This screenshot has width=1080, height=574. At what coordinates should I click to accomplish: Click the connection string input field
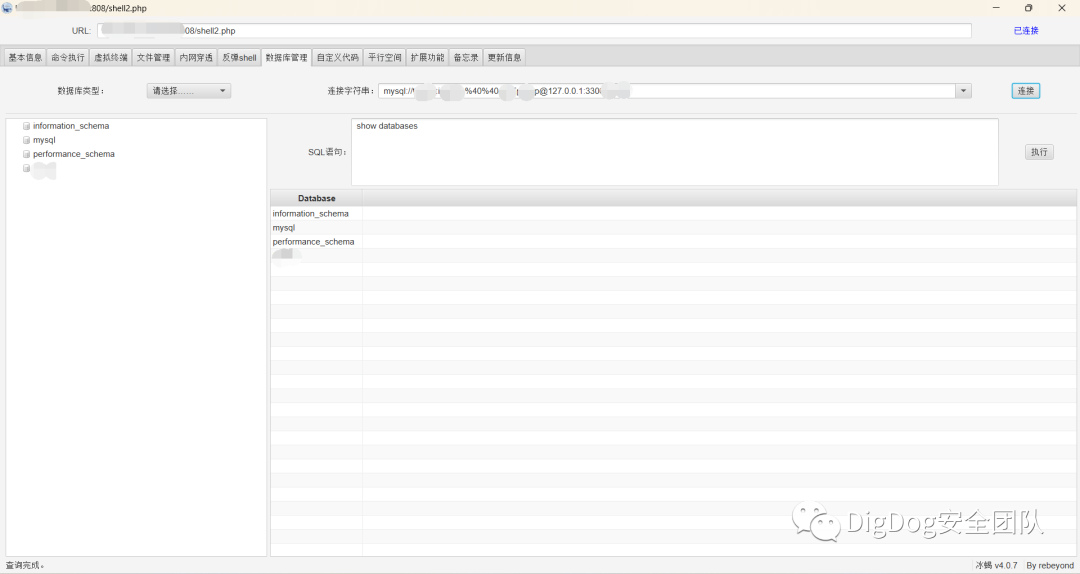(666, 91)
